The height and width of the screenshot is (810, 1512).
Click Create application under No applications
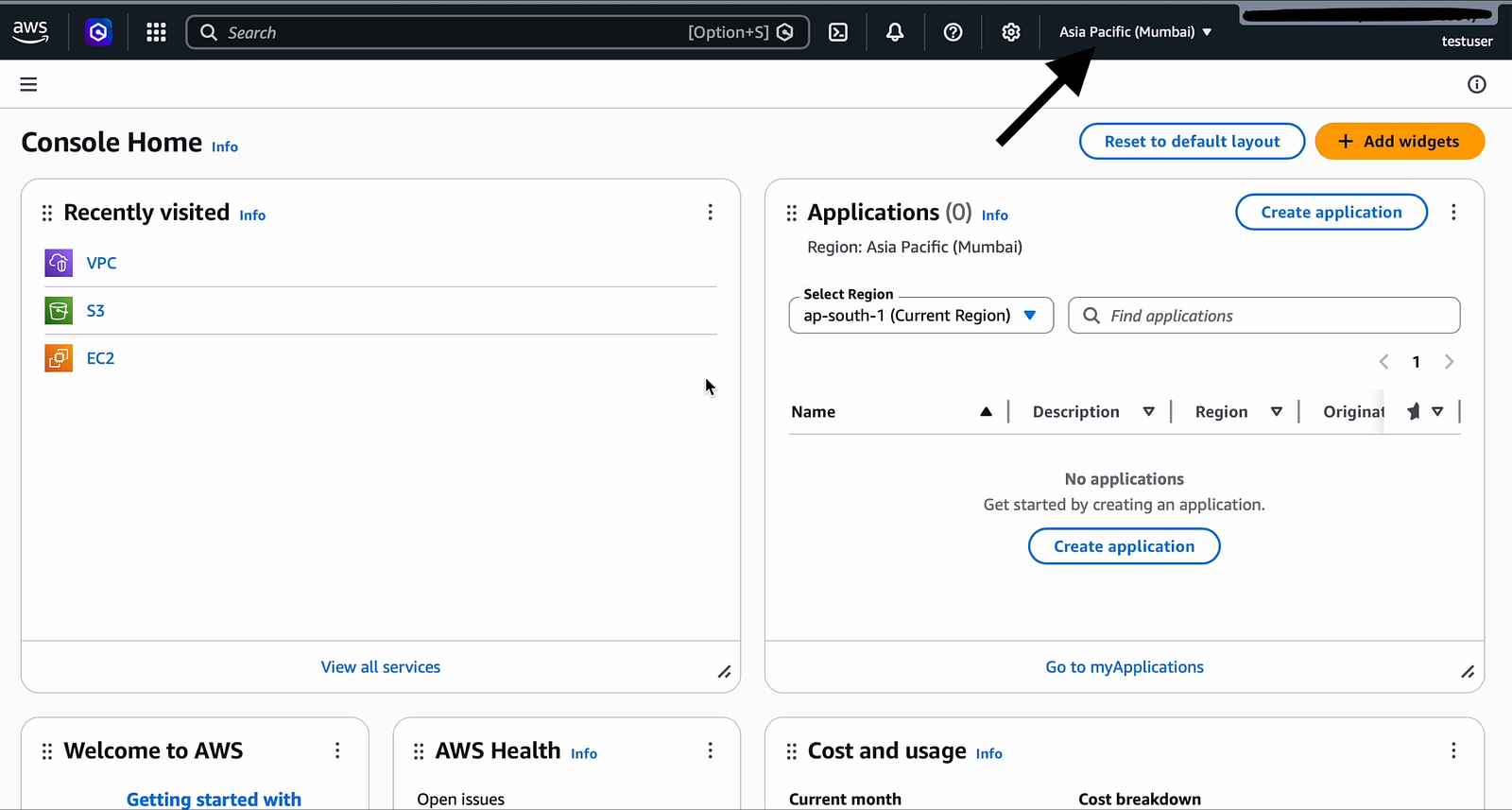click(1125, 546)
